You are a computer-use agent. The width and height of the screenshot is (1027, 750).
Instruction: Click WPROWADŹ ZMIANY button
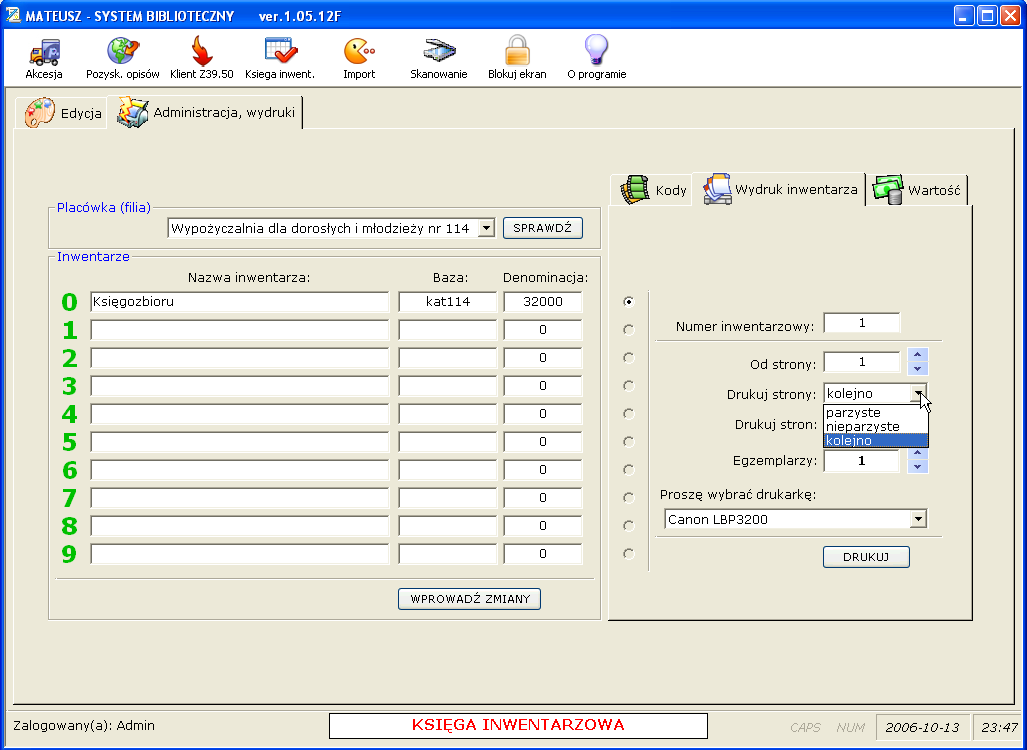pyautogui.click(x=470, y=599)
